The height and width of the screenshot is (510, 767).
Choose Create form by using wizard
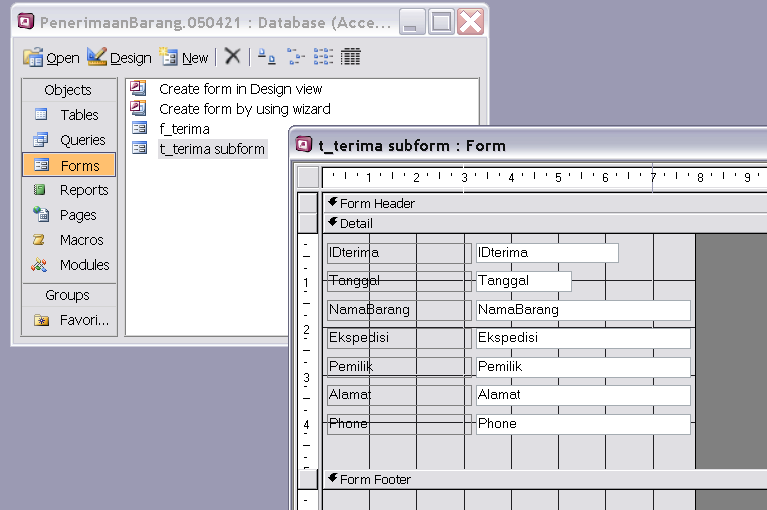point(245,109)
